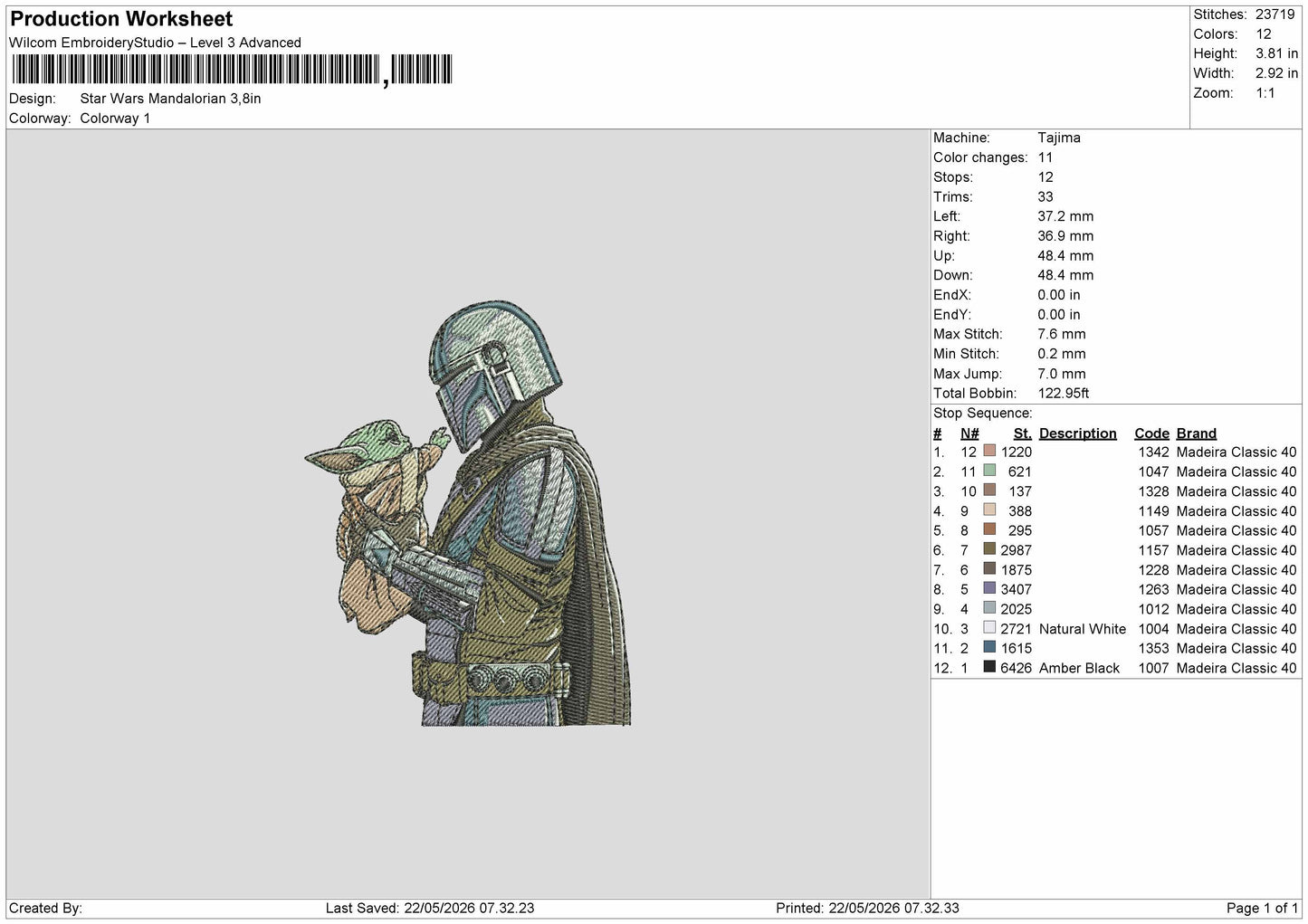Click the green swatch for stitch count 621
The height and width of the screenshot is (924, 1308).
click(989, 472)
